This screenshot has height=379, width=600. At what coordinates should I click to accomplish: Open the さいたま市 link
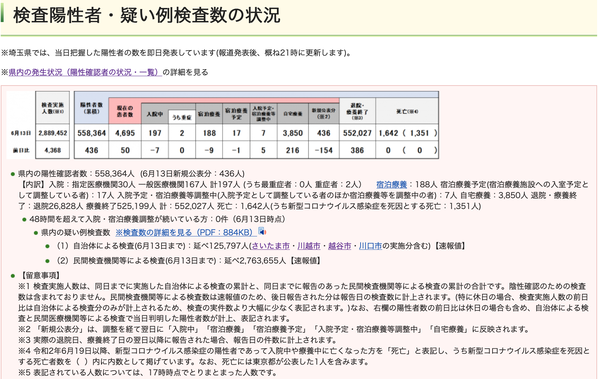point(271,246)
